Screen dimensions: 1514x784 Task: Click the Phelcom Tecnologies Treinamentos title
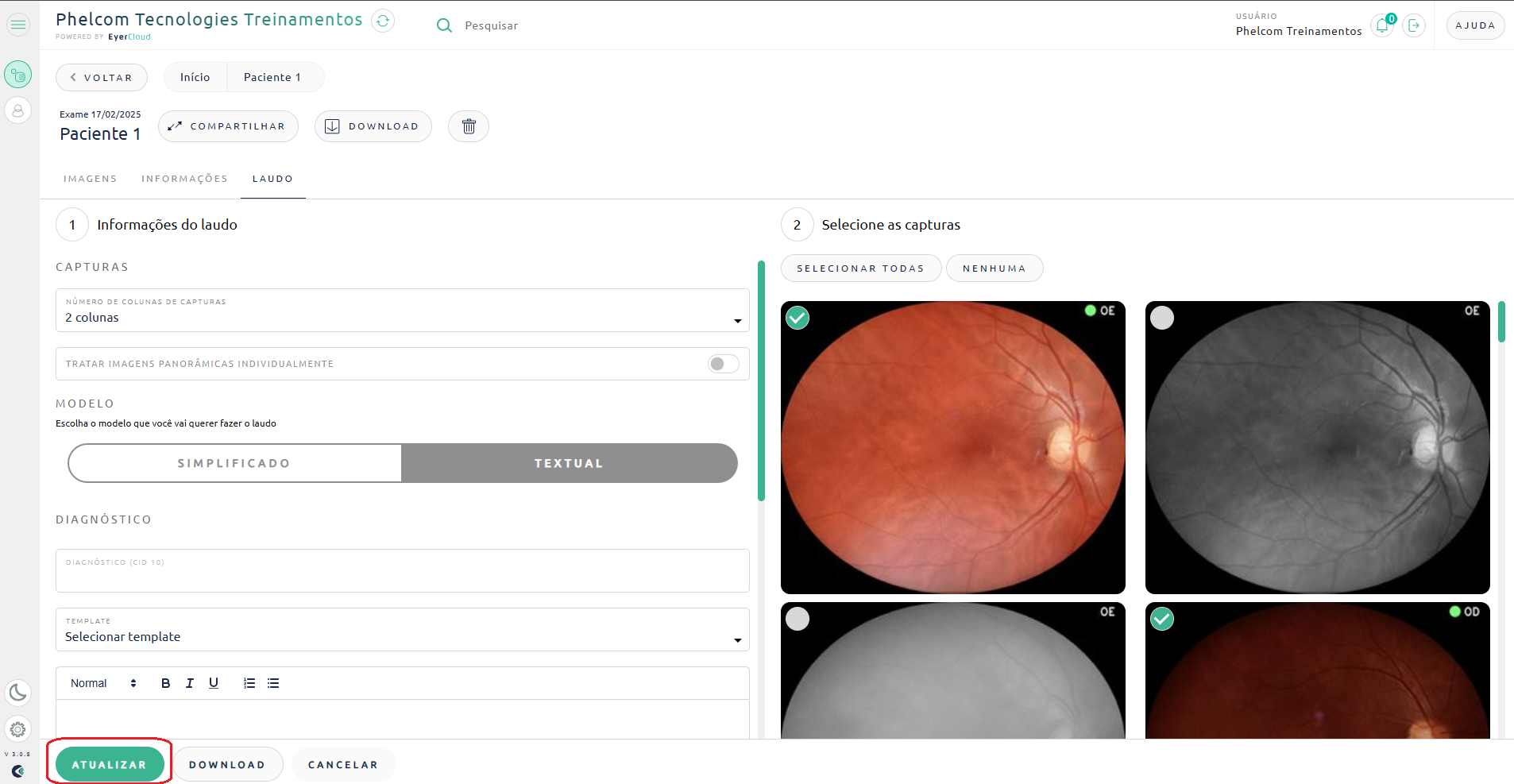[x=209, y=19]
